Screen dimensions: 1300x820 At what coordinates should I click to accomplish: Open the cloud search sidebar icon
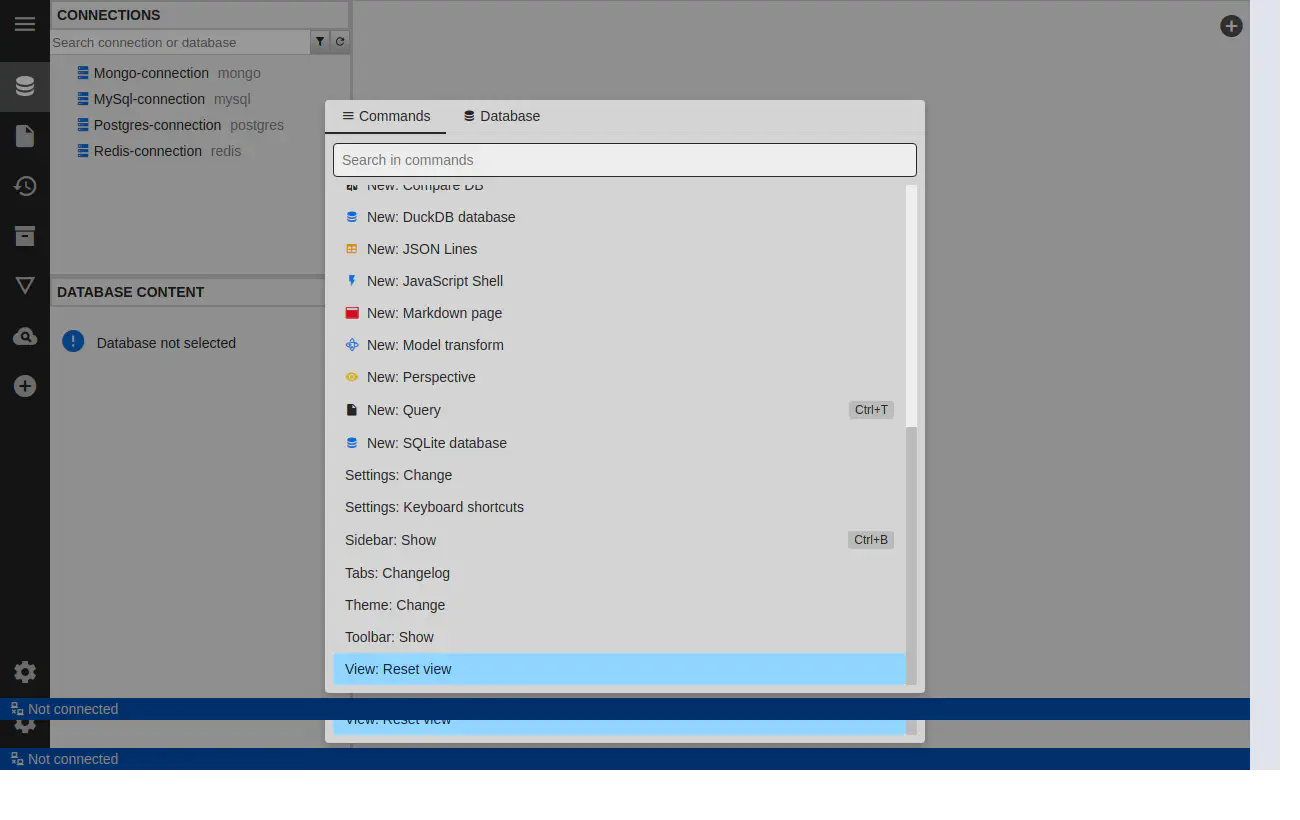[x=25, y=336]
